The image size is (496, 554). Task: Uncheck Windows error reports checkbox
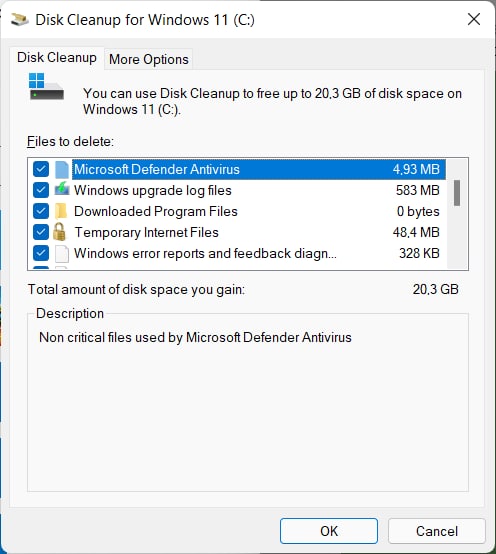pyautogui.click(x=41, y=253)
